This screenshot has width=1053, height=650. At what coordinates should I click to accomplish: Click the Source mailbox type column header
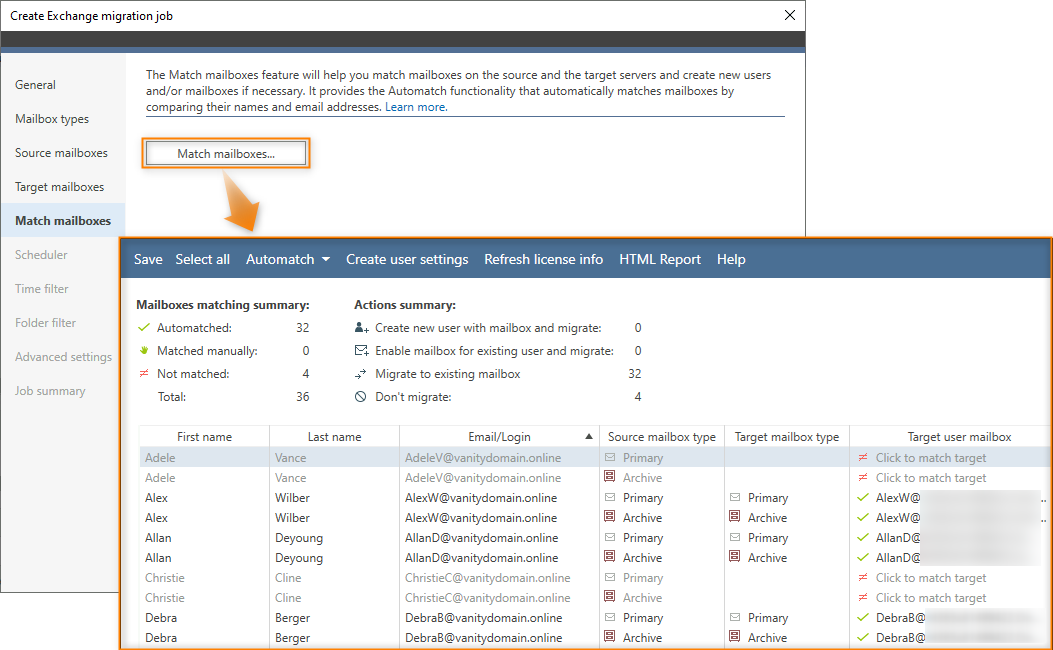click(661, 436)
